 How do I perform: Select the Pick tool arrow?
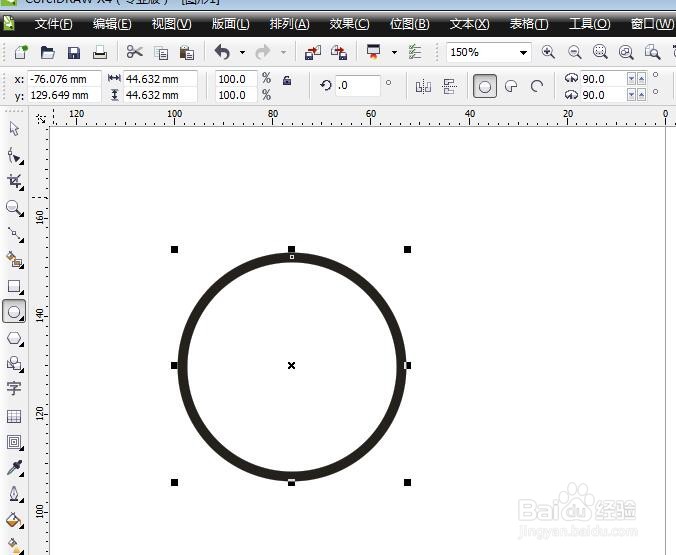pyautogui.click(x=14, y=129)
